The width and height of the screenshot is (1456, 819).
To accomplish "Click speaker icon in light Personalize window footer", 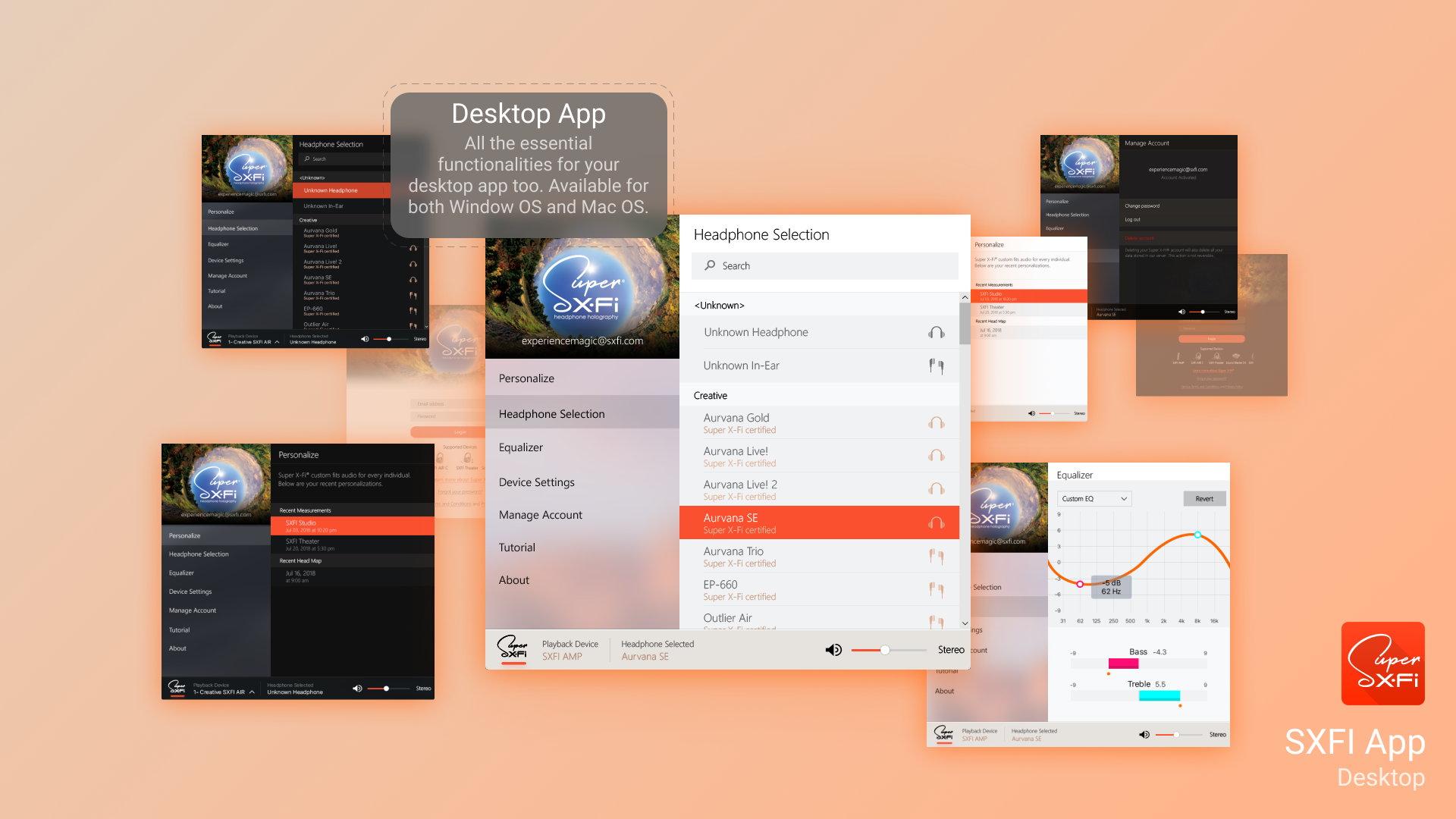I will pyautogui.click(x=1031, y=413).
